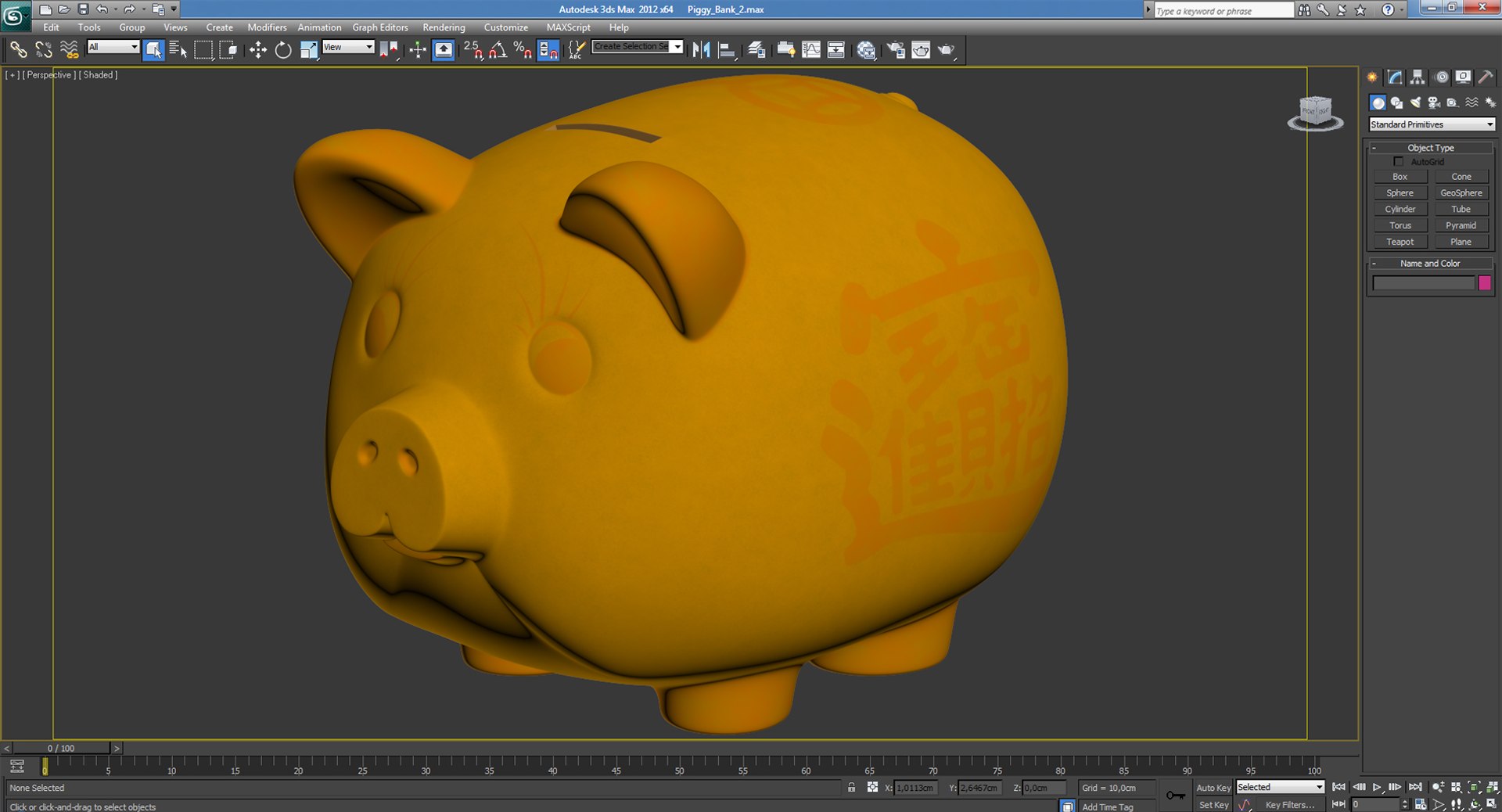Toggle Auto Key animation mode
The height and width of the screenshot is (812, 1502).
click(x=1213, y=788)
